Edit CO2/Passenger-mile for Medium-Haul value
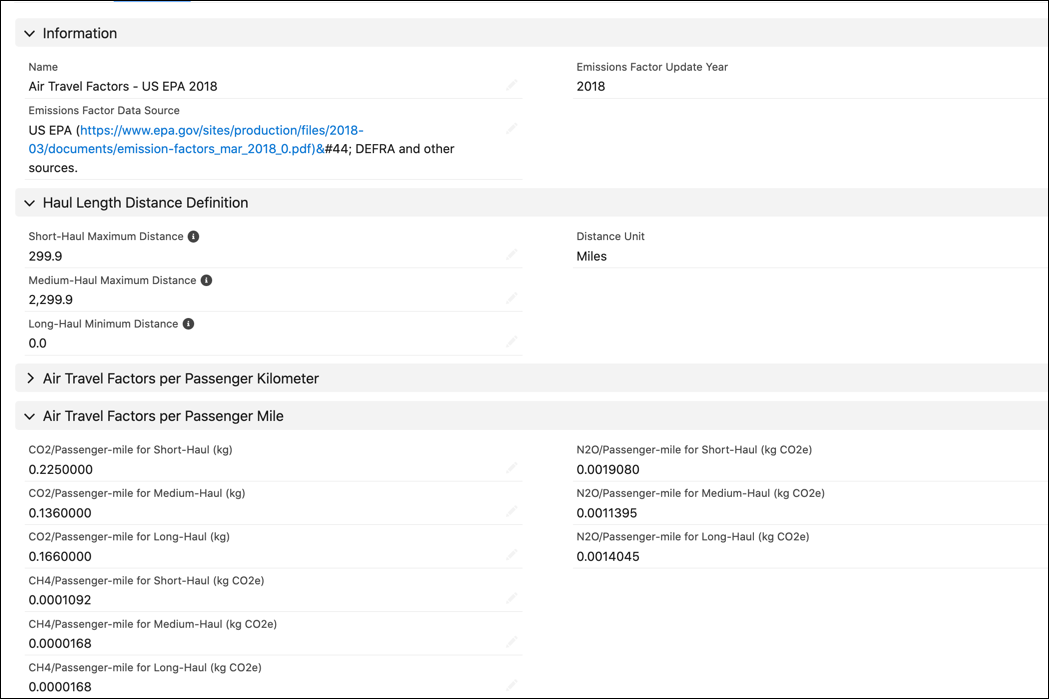Image resolution: width=1049 pixels, height=699 pixels. 512,512
